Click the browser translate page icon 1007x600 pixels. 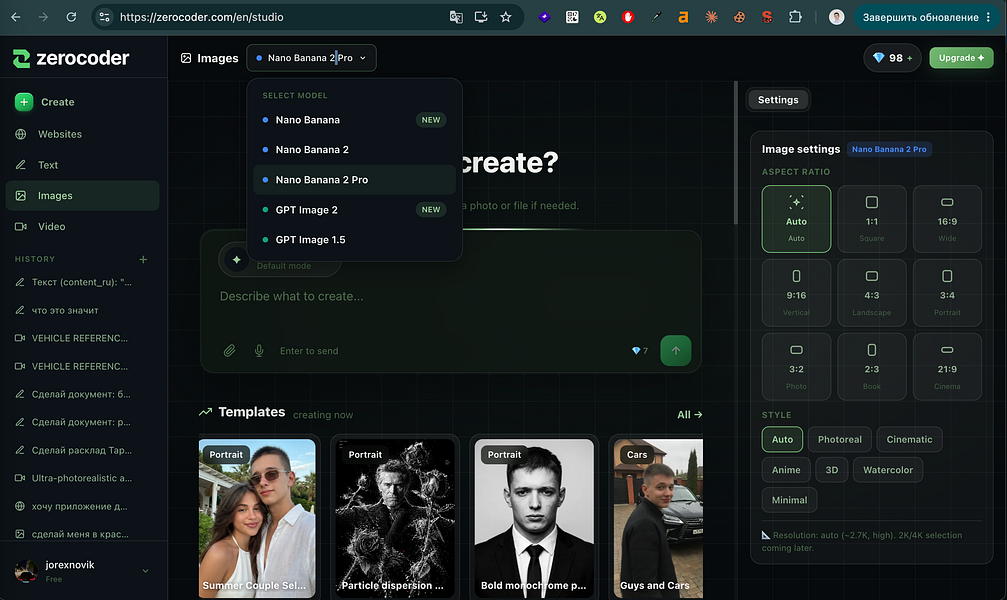point(456,17)
